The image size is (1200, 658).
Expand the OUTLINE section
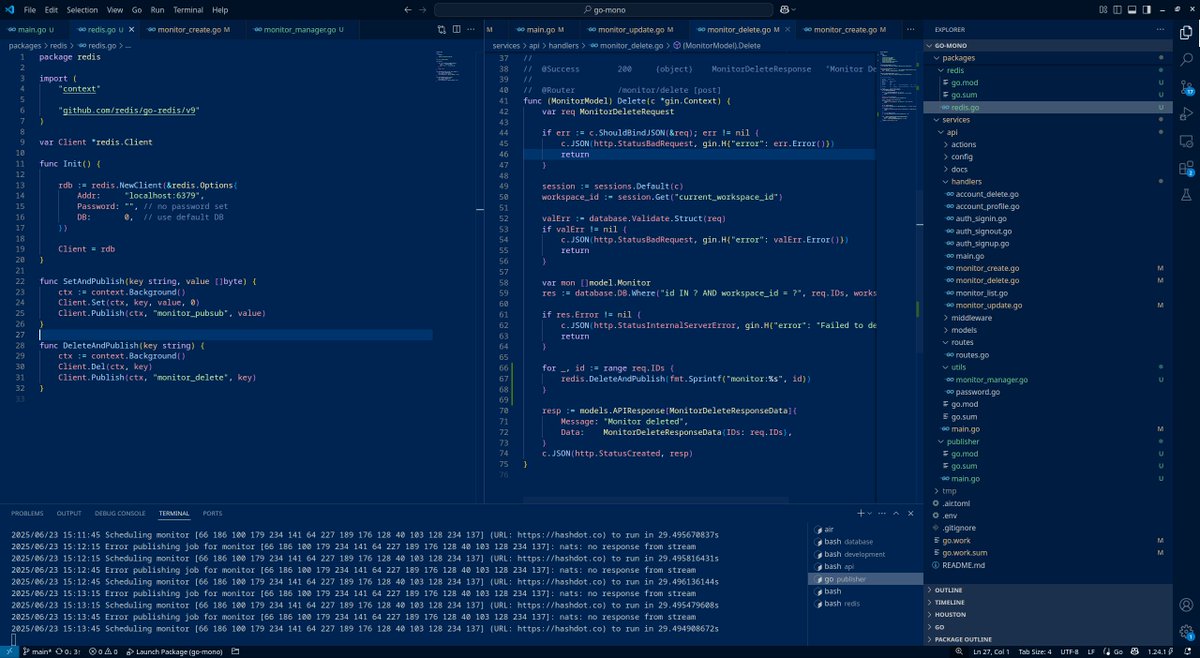click(1048, 590)
